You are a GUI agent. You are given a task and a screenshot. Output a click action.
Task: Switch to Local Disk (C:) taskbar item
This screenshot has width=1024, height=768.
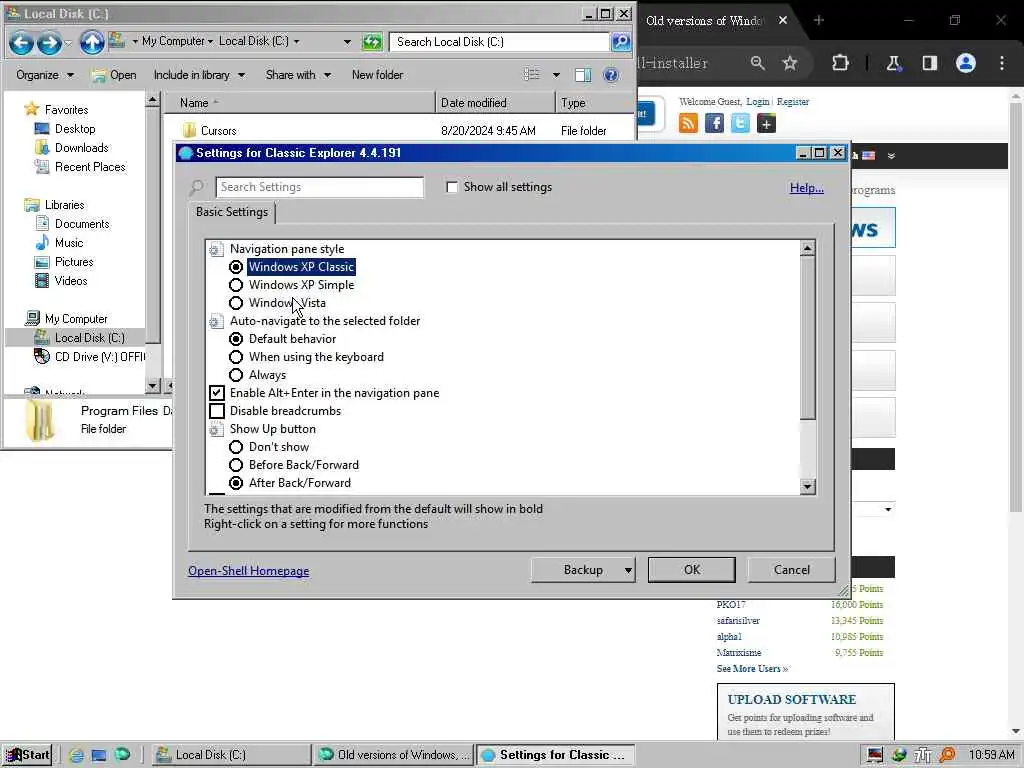(232, 755)
